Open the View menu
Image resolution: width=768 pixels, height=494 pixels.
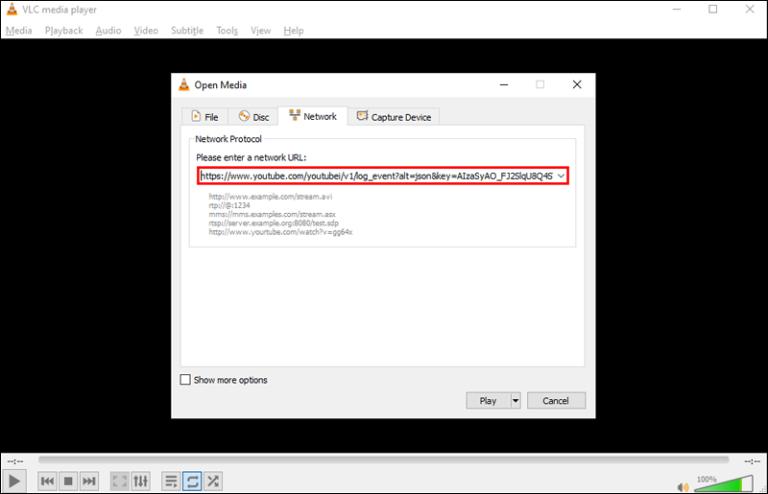click(x=261, y=30)
